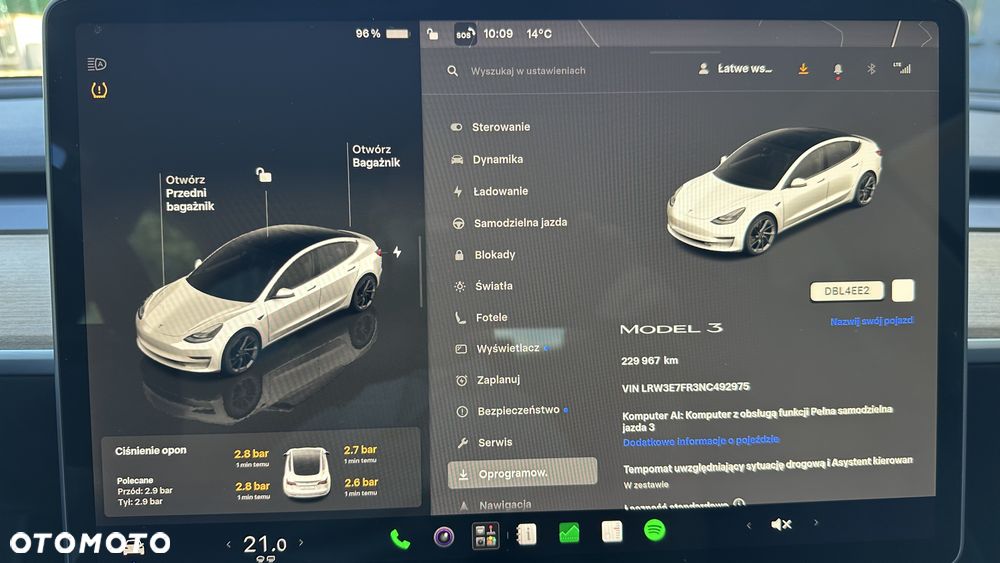Tap the 2.7 bar tire reading
The height and width of the screenshot is (563, 1000).
coord(360,450)
